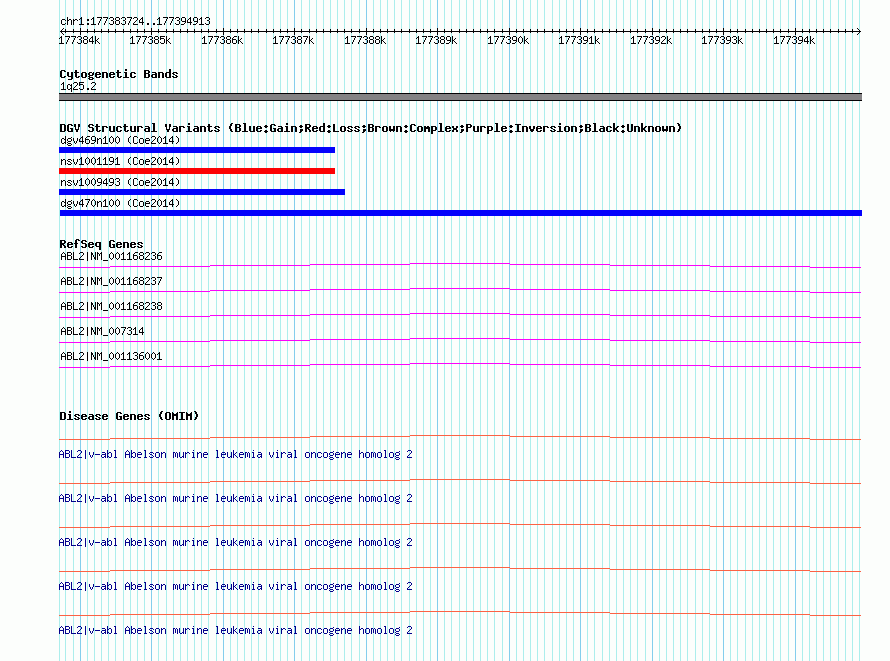Open transcript ABL2|NM_001136001

click(x=111, y=356)
